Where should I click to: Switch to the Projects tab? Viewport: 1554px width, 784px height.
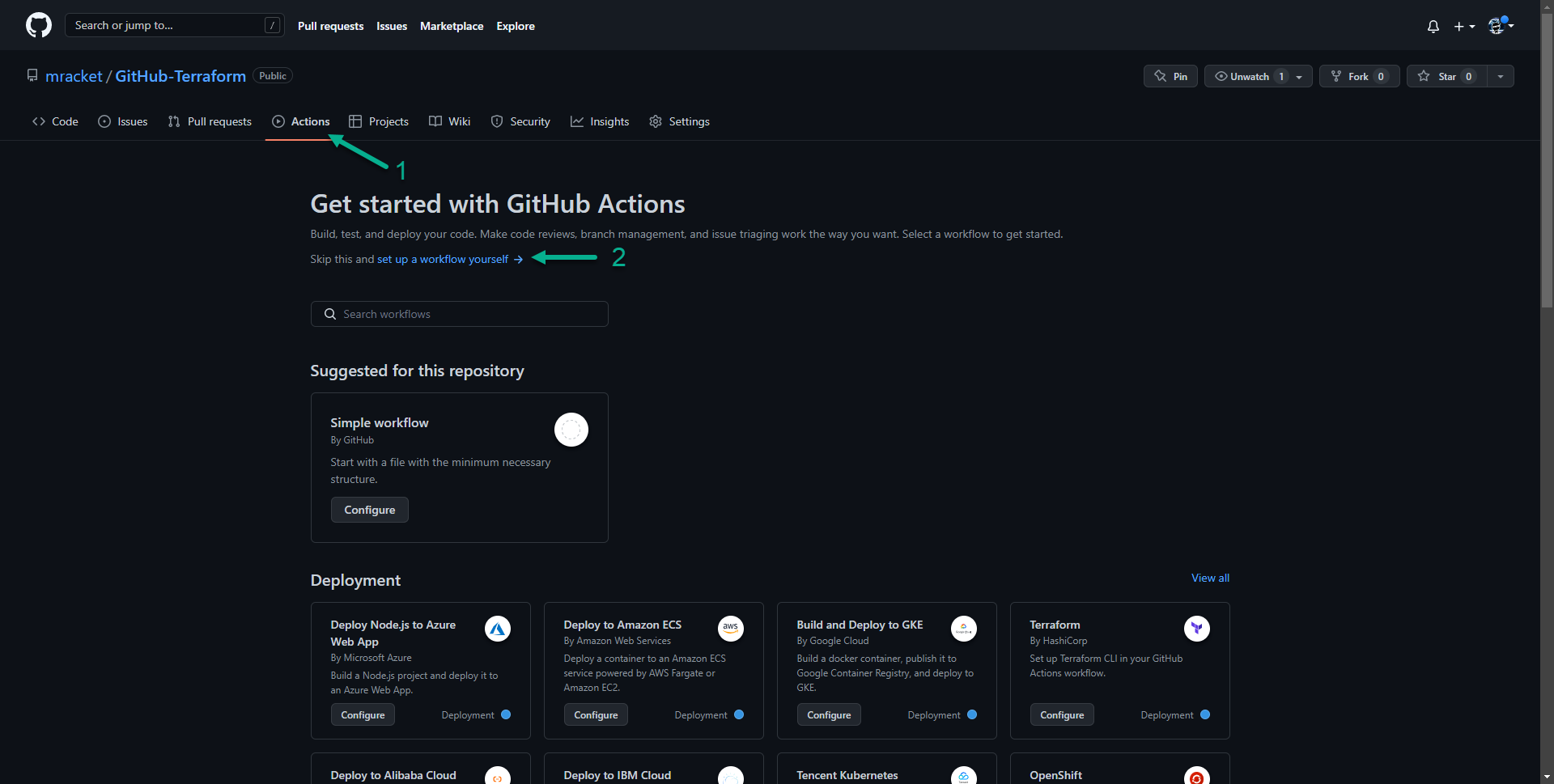pos(379,121)
